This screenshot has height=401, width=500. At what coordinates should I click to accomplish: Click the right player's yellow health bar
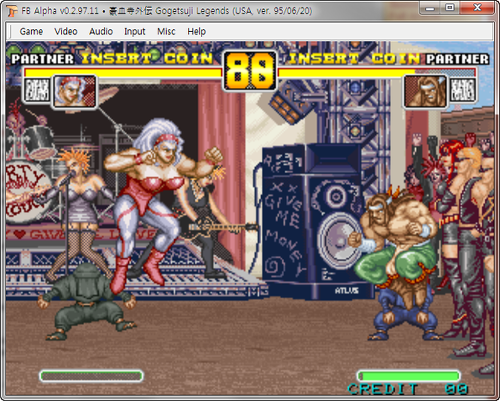[x=377, y=72]
